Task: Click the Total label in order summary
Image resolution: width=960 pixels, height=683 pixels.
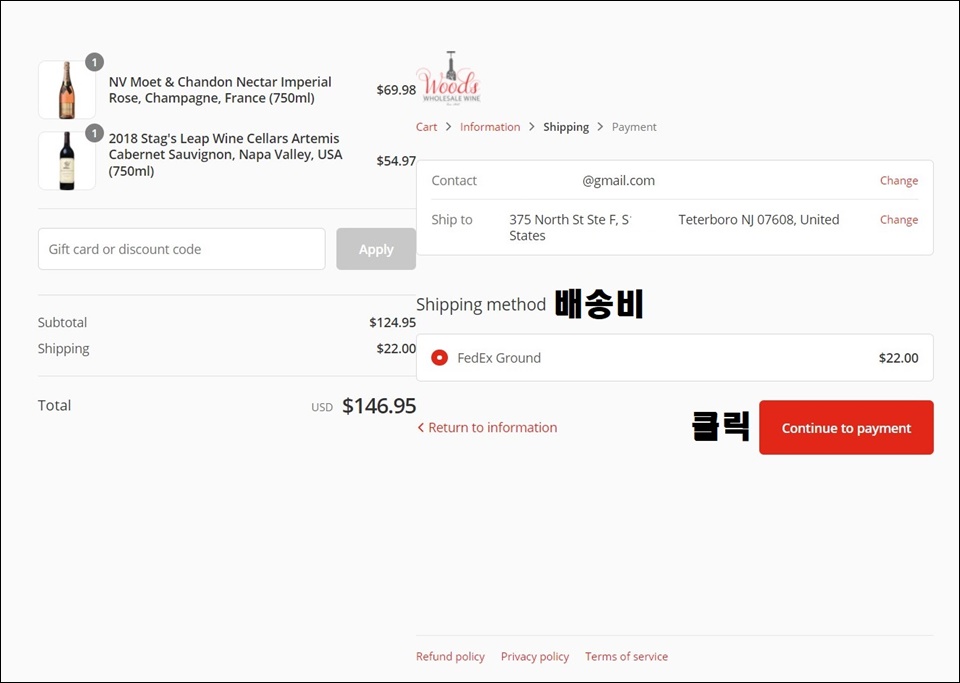Action: click(54, 405)
